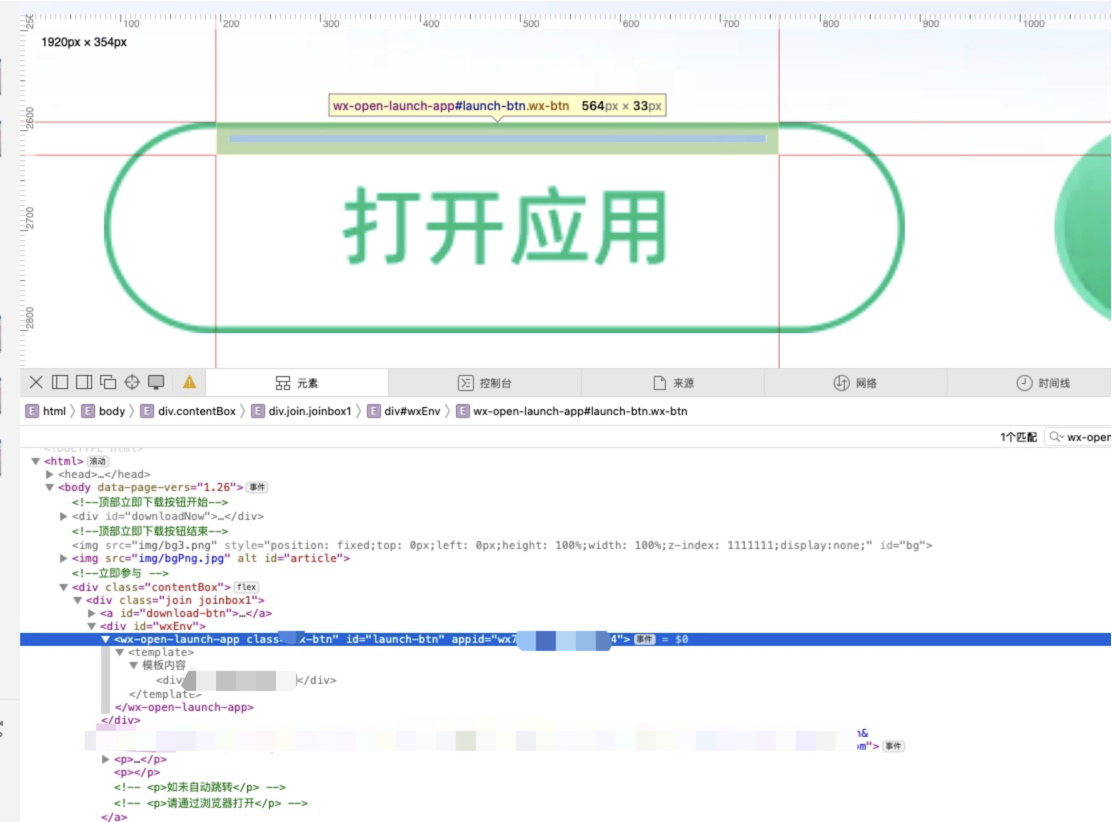
Task: Select the comment 立即参与
Action: click(120, 573)
